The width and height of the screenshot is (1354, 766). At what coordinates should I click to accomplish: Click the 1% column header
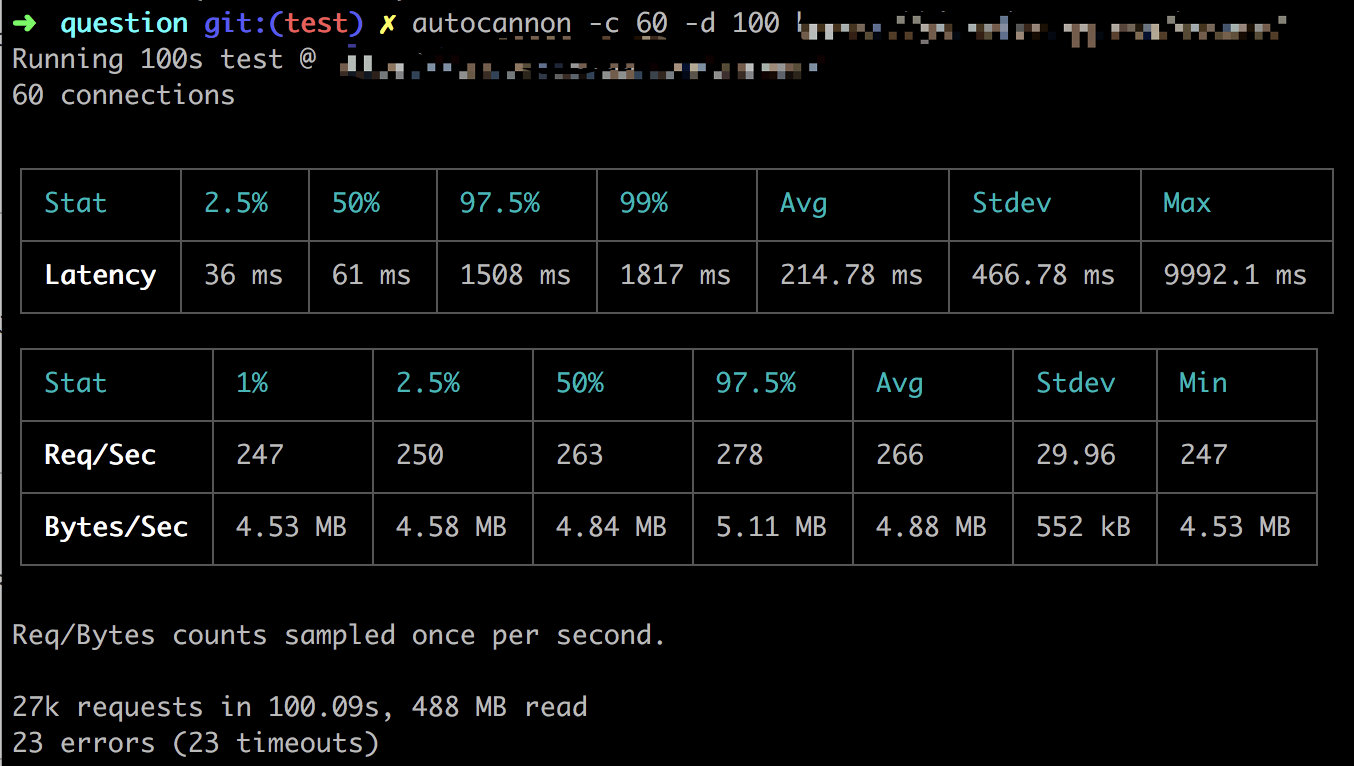click(252, 383)
